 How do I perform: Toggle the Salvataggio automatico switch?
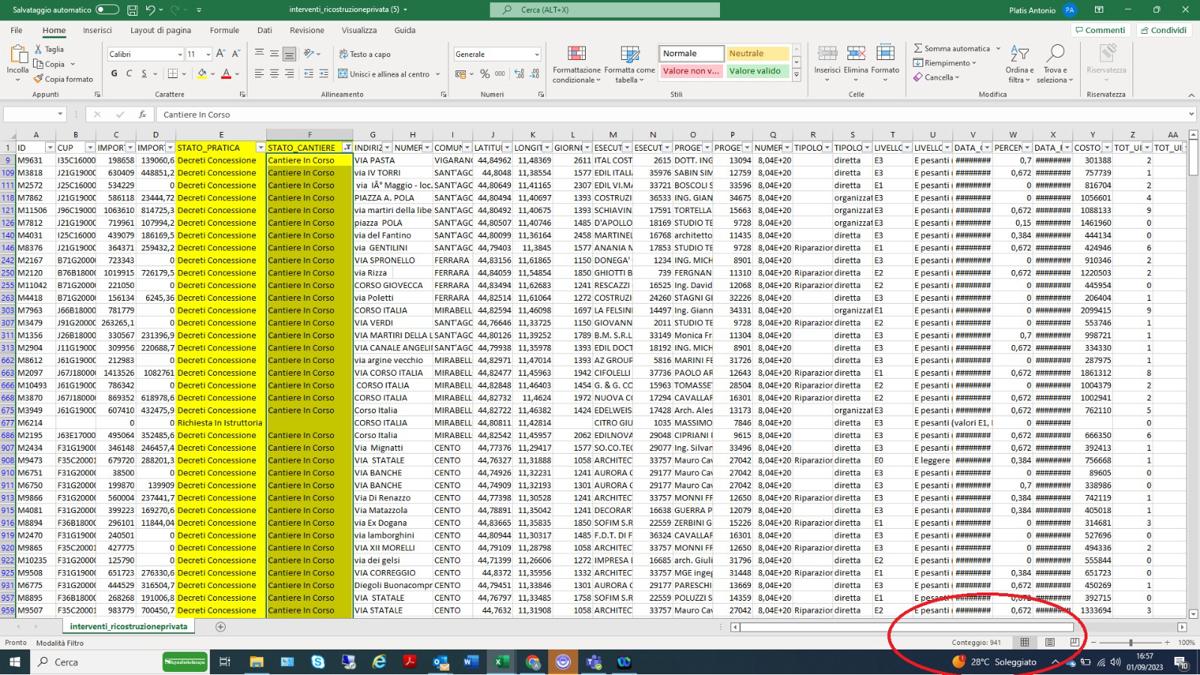pos(106,10)
